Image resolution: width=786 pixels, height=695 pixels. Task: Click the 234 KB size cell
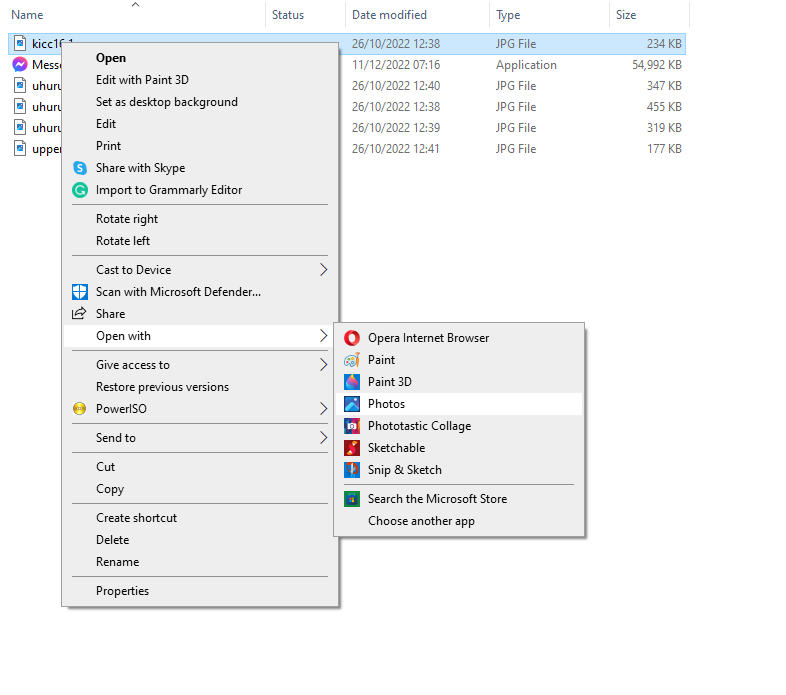click(x=664, y=44)
